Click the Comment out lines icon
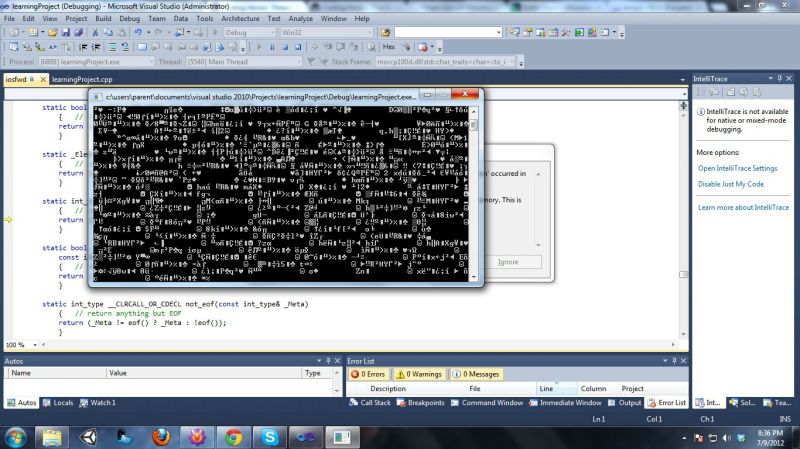The height and width of the screenshot is (449, 800). coord(112,47)
